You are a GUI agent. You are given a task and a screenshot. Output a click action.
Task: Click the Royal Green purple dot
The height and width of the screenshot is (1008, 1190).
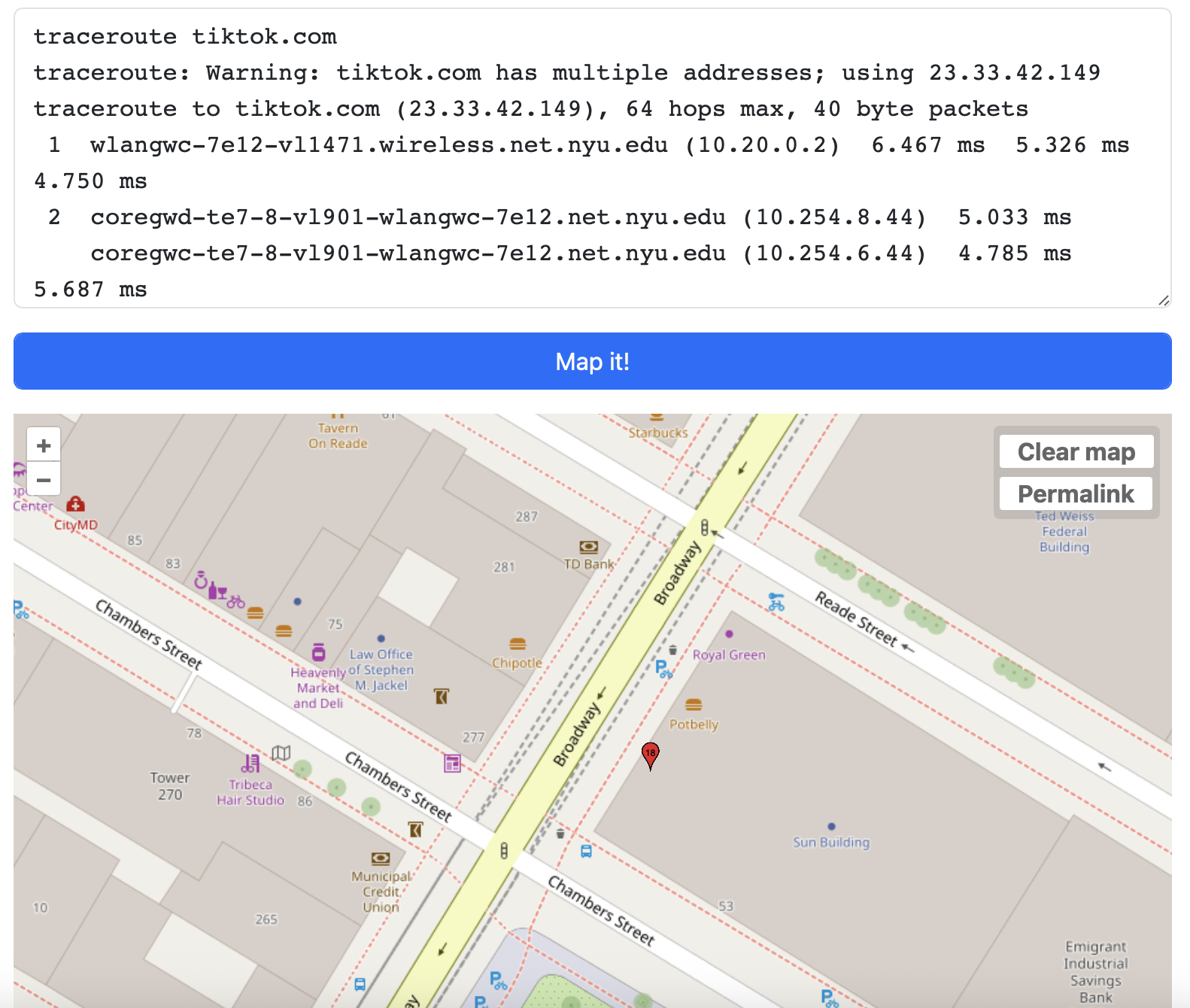click(x=729, y=634)
